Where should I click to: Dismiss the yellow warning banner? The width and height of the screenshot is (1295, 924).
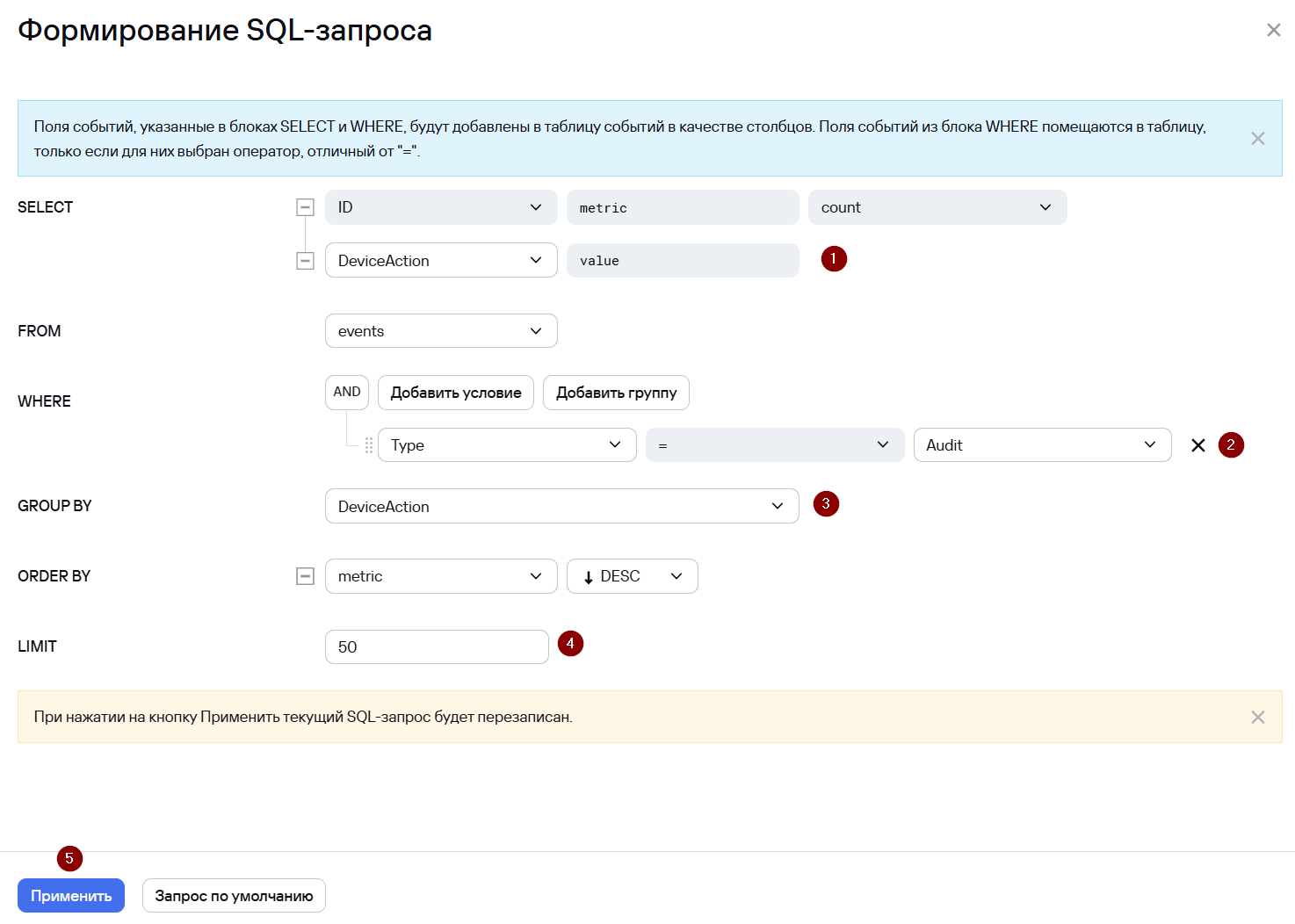tap(1257, 718)
